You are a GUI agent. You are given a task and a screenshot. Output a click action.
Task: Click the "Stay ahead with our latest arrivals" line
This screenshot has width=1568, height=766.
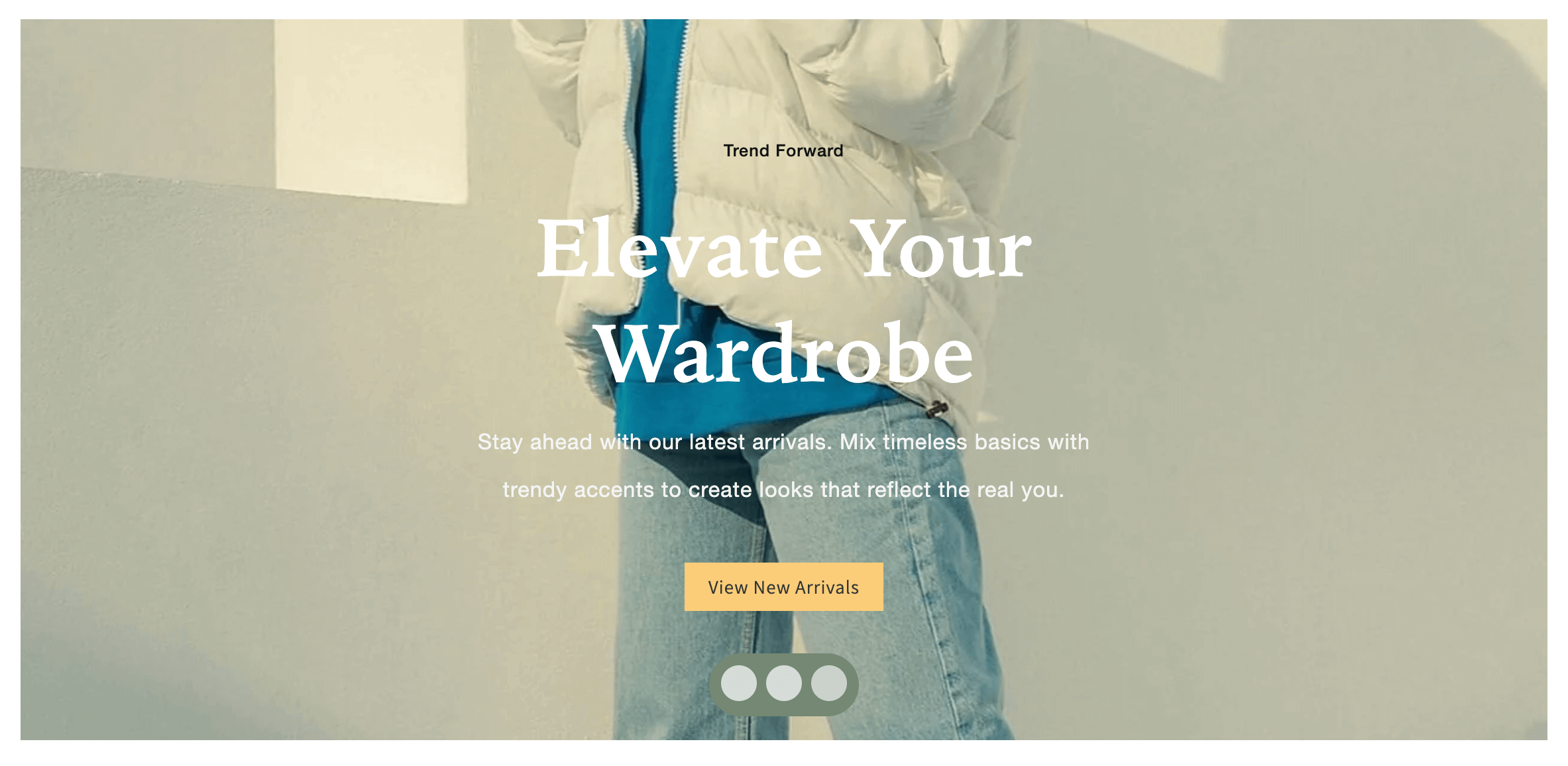click(x=783, y=442)
